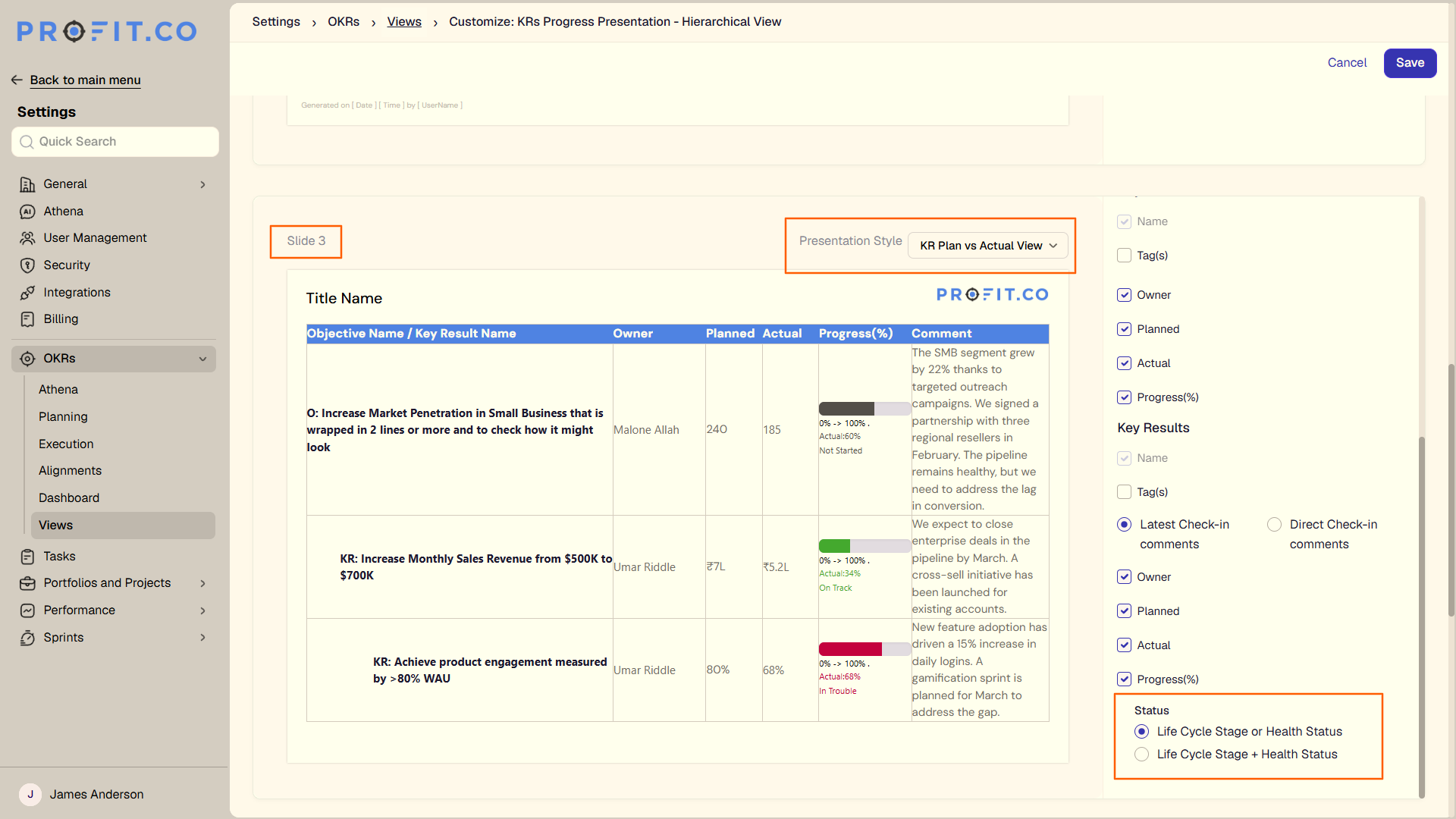1456x819 pixels.
Task: Click the options panel vertical scrollbar
Action: [x=1422, y=617]
